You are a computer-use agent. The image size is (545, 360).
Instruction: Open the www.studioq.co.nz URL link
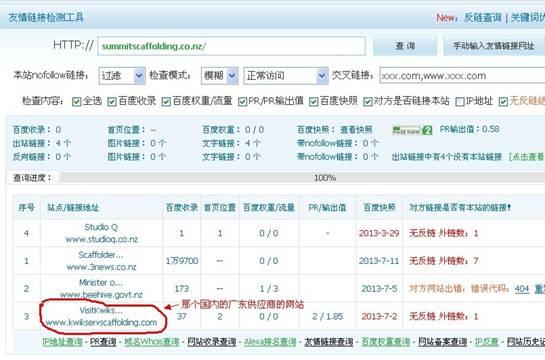pos(101,239)
